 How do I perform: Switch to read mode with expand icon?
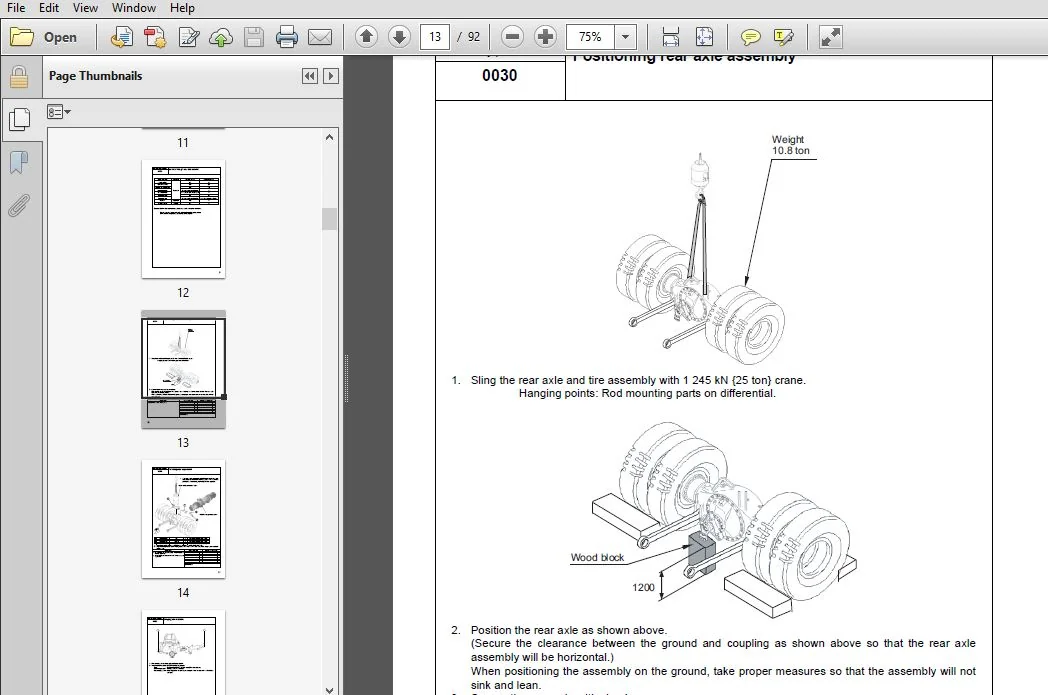[831, 37]
